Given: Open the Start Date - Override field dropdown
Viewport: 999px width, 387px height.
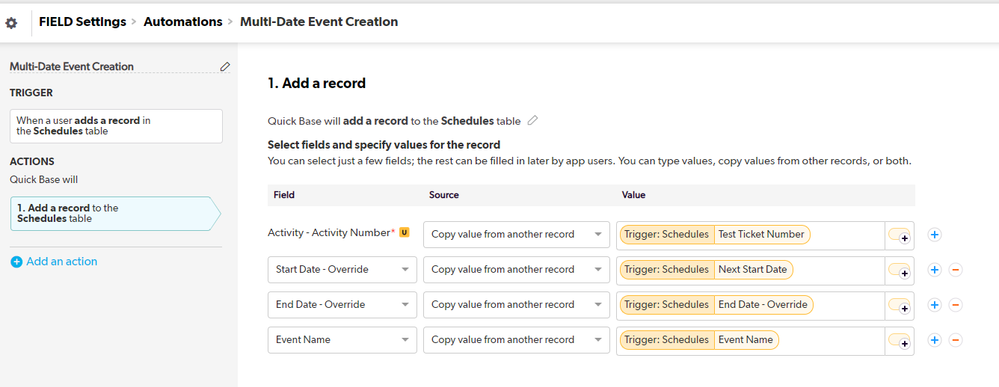Looking at the screenshot, I should pyautogui.click(x=342, y=270).
